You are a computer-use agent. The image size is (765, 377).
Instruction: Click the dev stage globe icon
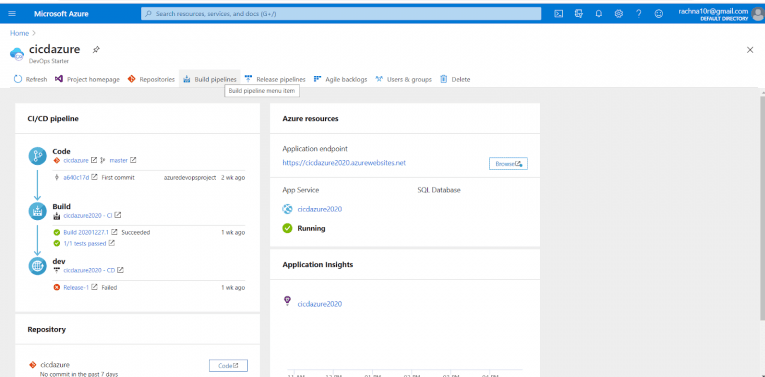click(x=37, y=266)
